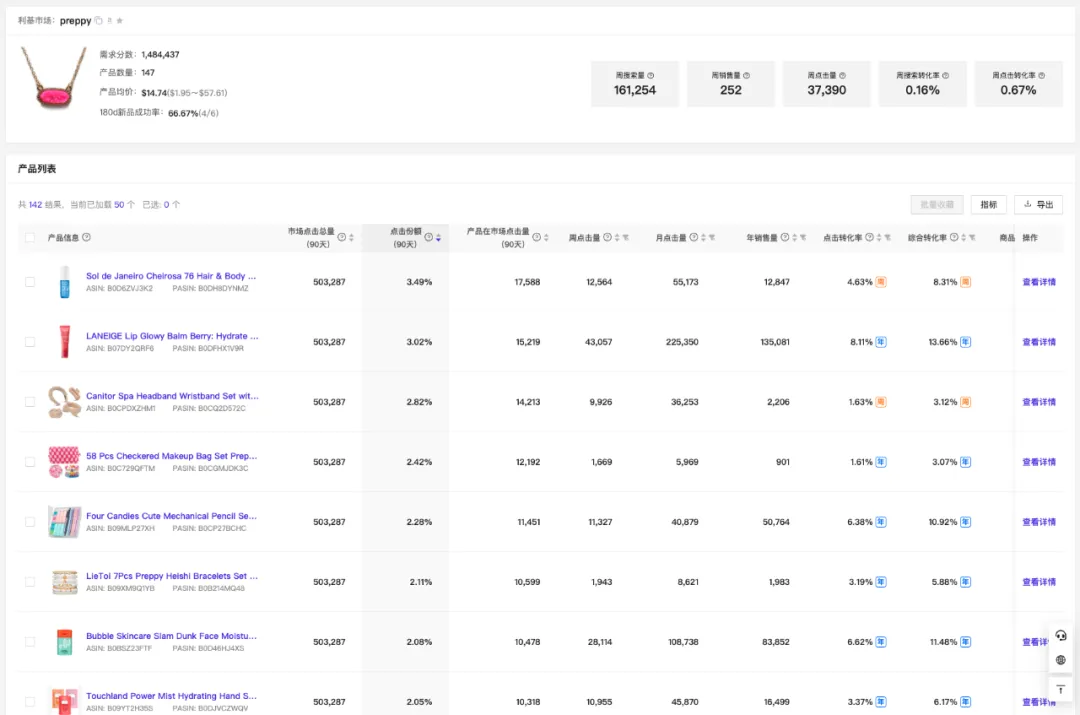Select the LANEIGE Lip Glowy Balm checkbox
The height and width of the screenshot is (715, 1080).
coord(30,342)
